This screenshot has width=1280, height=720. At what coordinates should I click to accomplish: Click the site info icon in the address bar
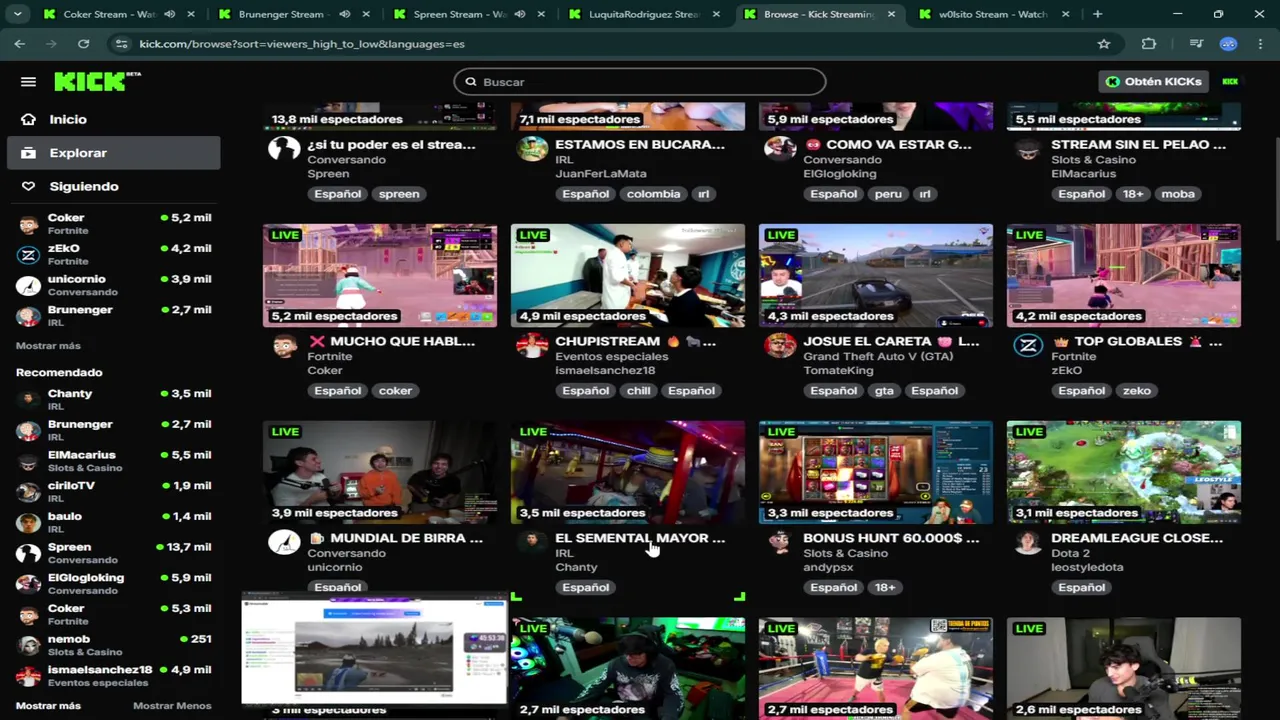point(122,44)
